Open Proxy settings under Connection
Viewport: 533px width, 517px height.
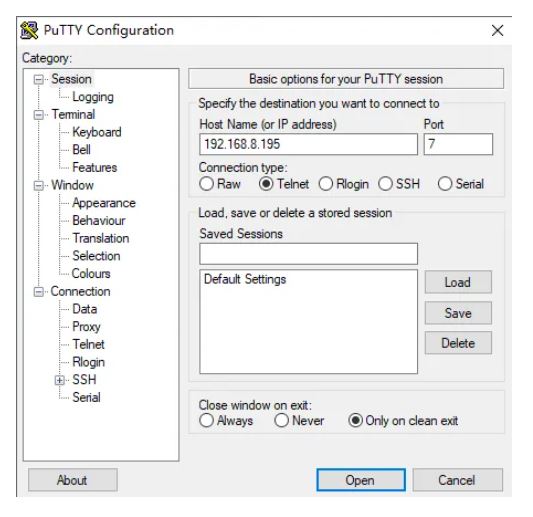(x=86, y=327)
